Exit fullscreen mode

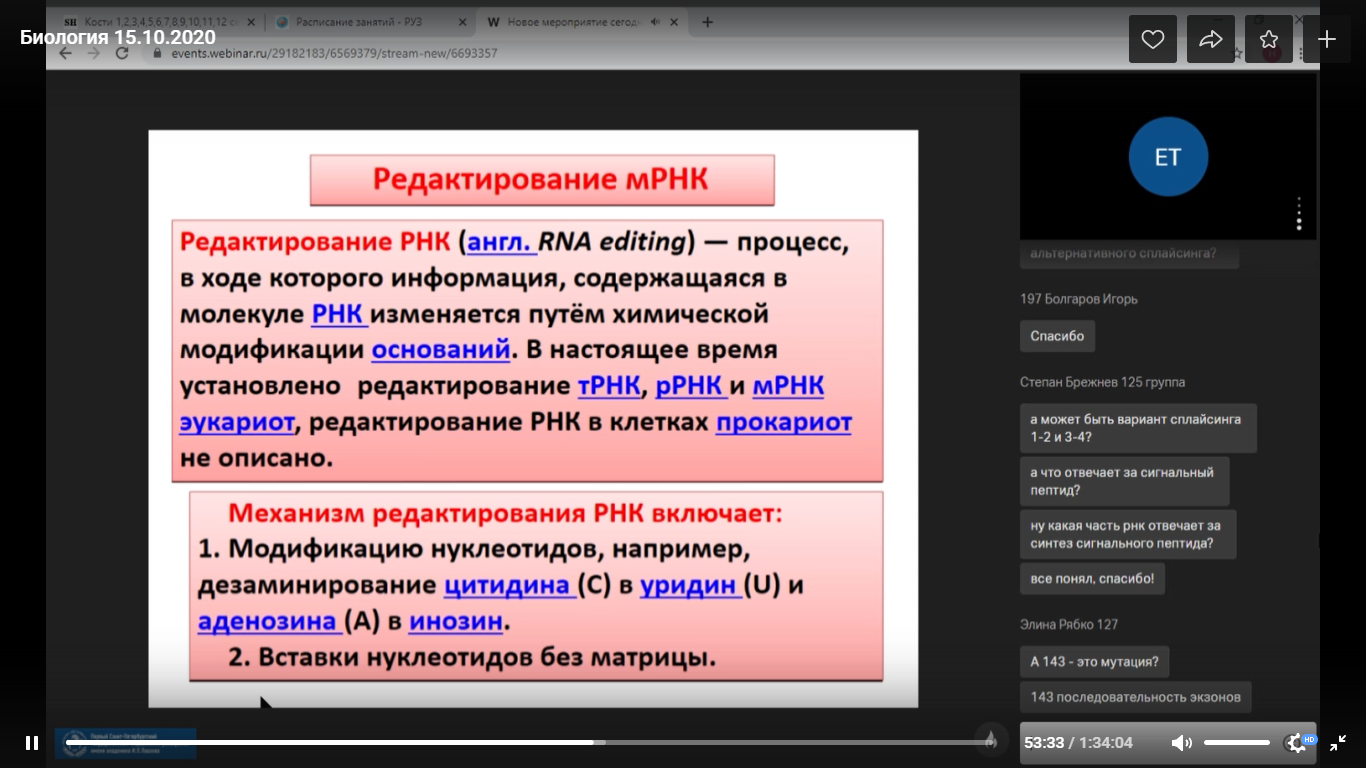click(x=1338, y=743)
